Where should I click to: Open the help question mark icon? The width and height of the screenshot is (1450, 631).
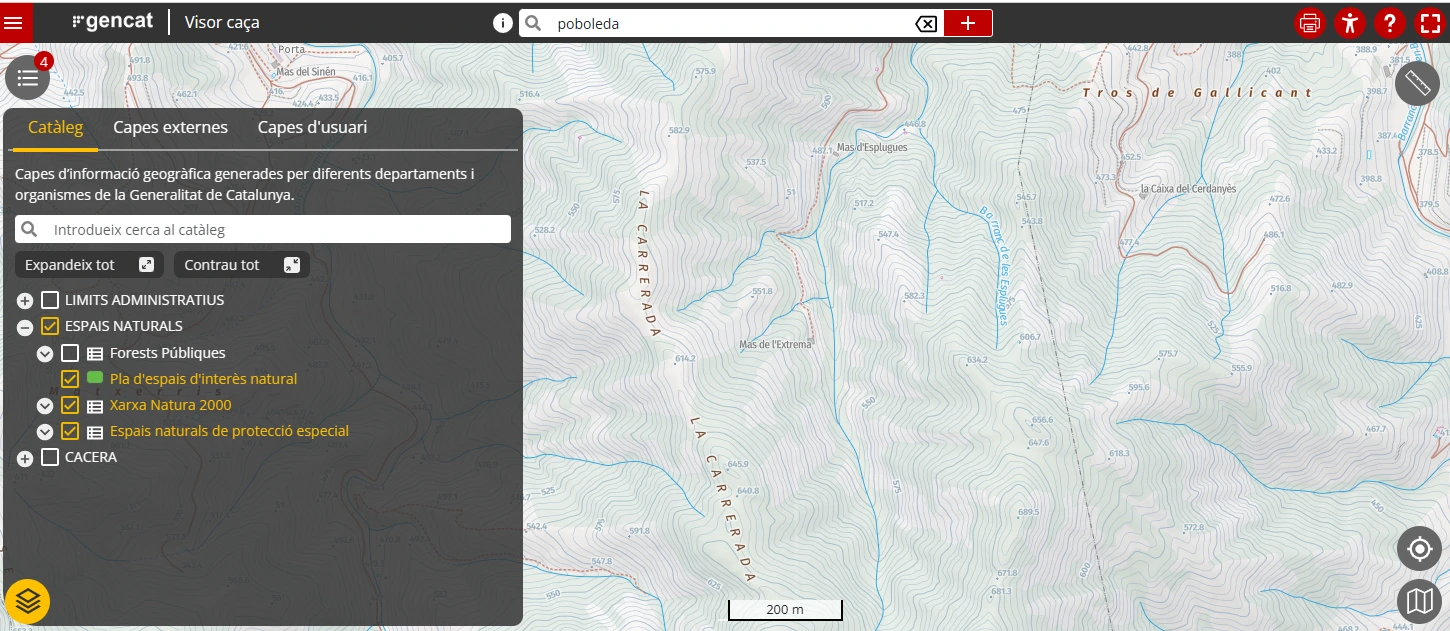pos(1390,23)
